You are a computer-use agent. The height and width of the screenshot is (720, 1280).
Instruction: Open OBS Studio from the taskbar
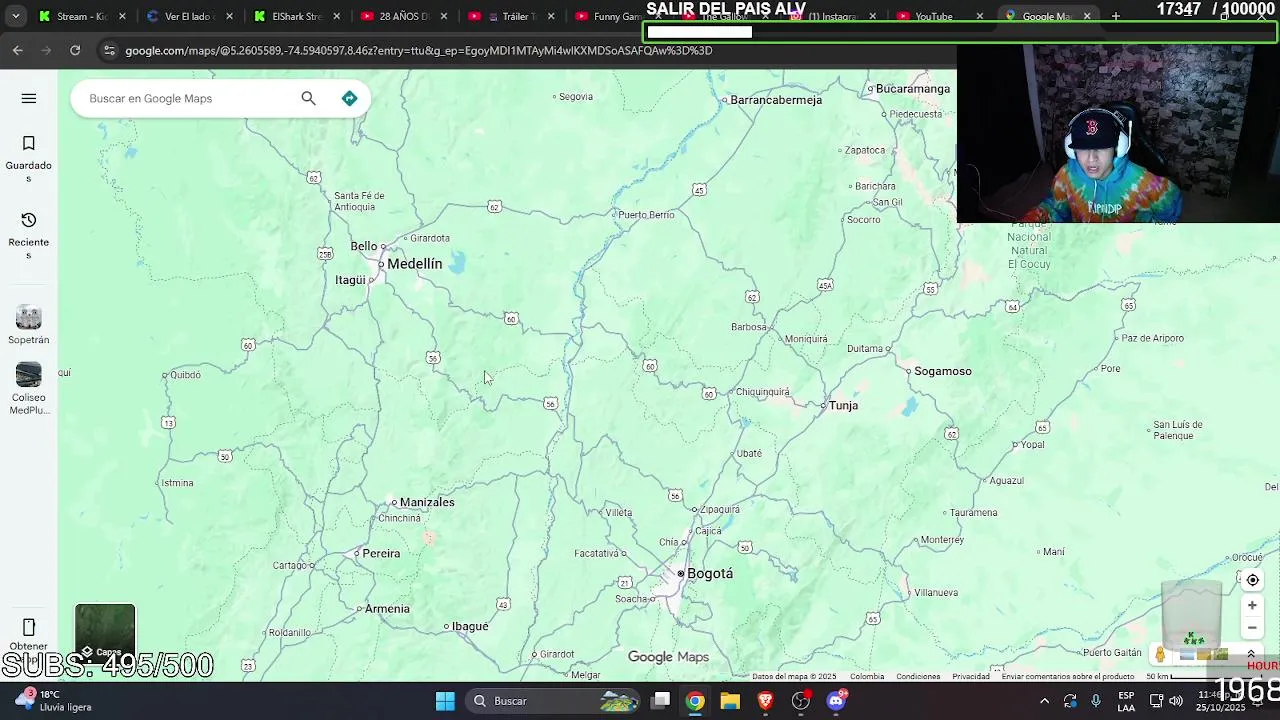point(801,701)
